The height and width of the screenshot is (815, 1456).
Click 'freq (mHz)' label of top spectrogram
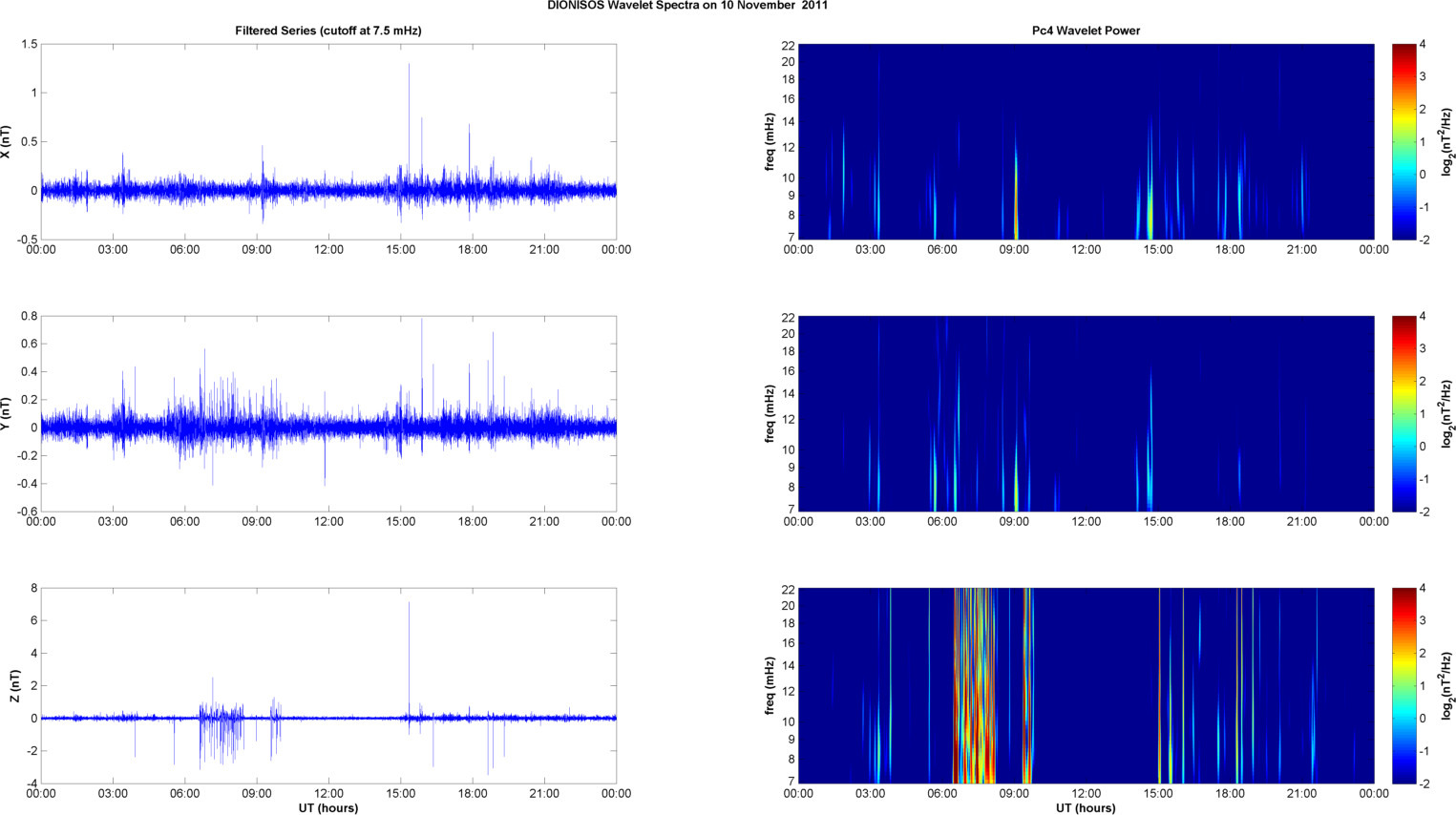(770, 141)
